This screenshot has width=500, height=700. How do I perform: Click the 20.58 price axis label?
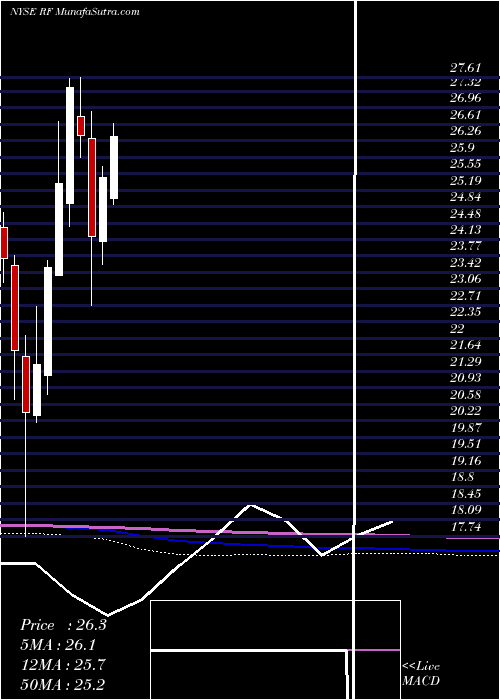coord(465,394)
